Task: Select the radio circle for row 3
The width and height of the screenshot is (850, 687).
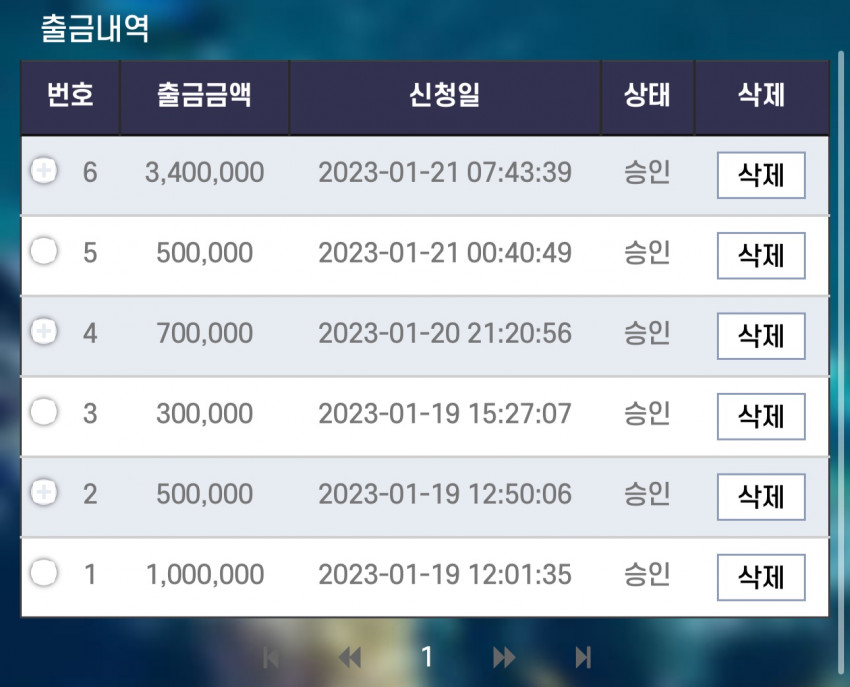Action: point(44,412)
